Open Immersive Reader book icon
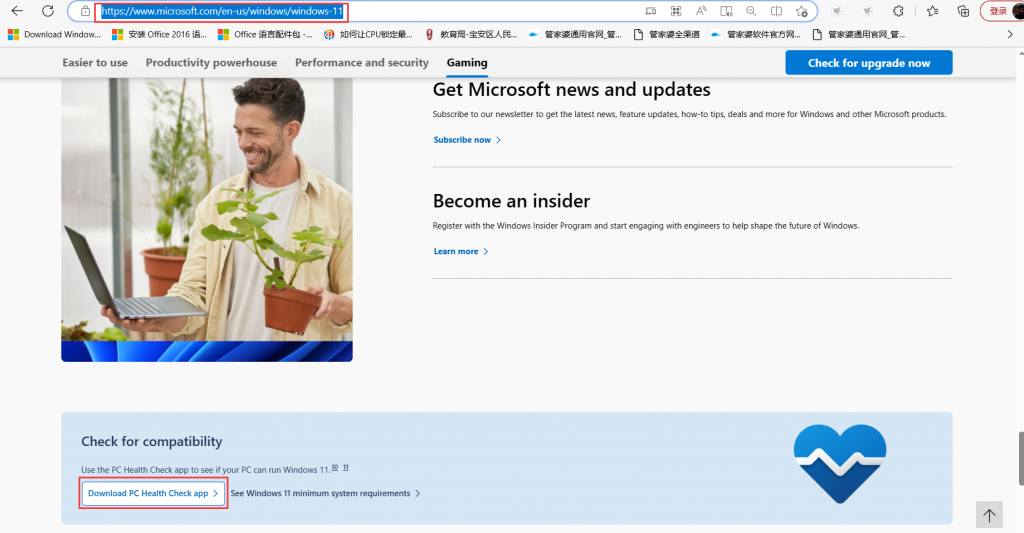 click(726, 11)
